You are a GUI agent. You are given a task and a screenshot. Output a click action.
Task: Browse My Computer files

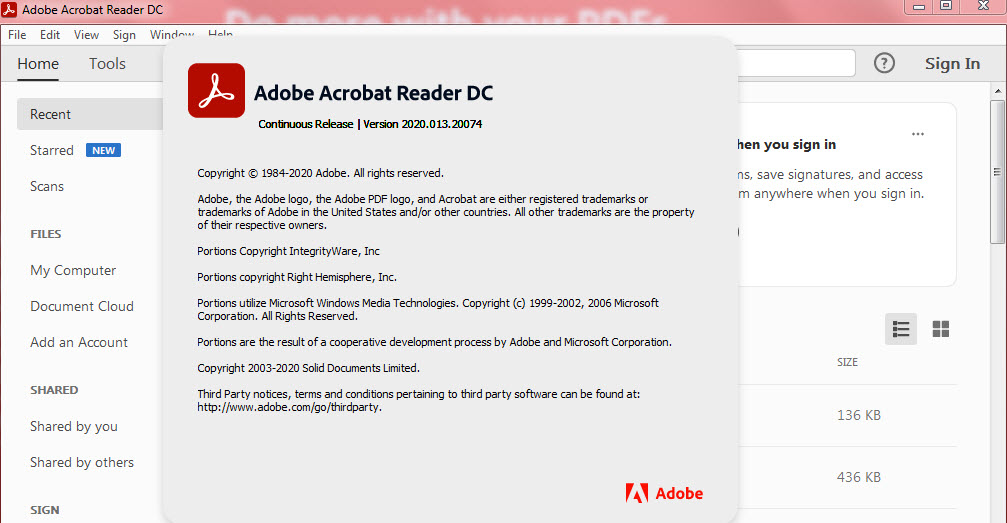pyautogui.click(x=73, y=270)
